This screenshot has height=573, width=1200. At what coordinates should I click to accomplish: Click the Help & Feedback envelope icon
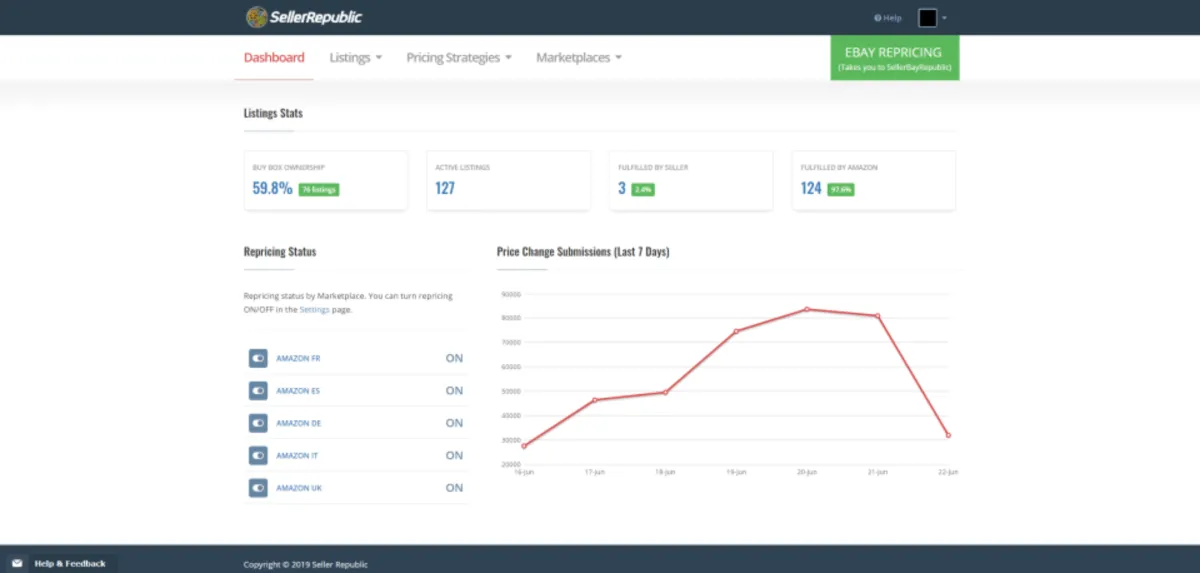17,563
